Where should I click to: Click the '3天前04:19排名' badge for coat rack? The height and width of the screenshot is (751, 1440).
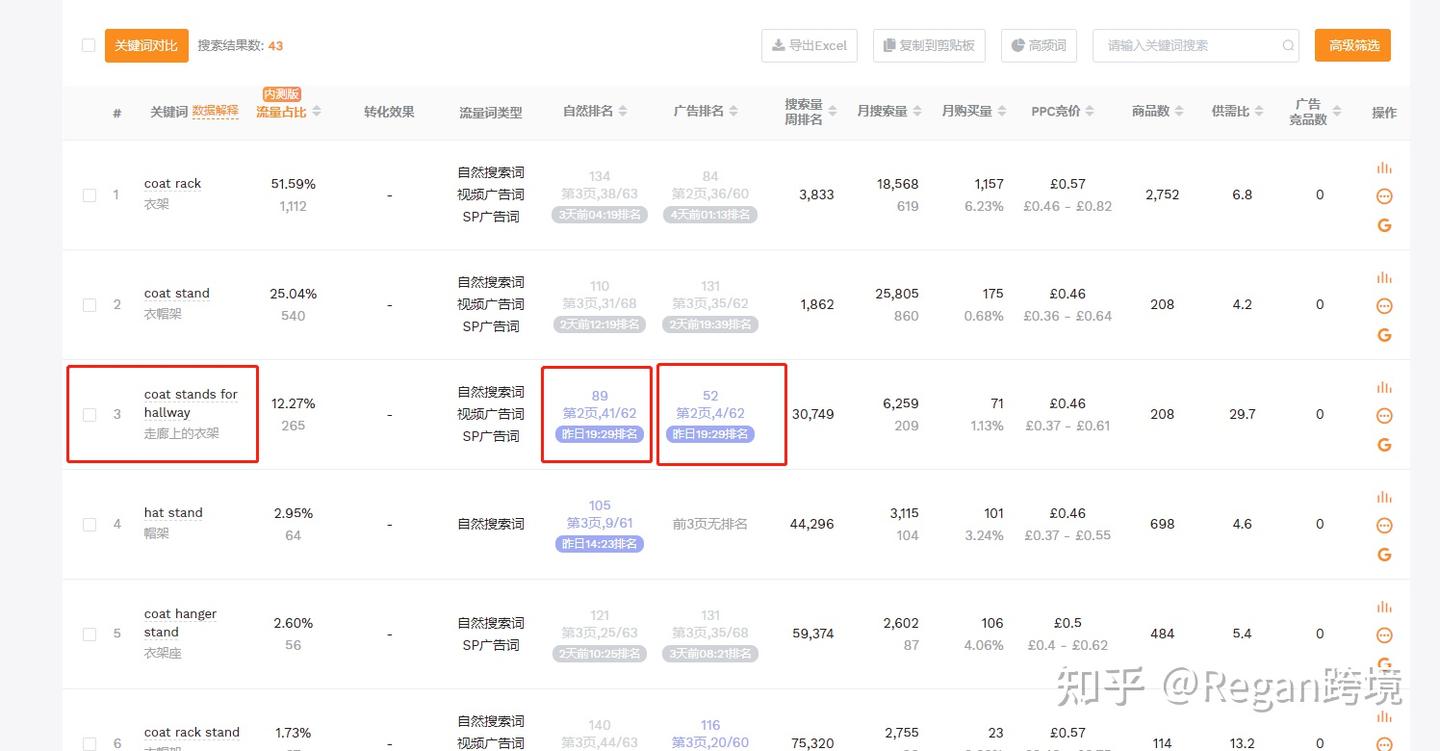(x=600, y=215)
